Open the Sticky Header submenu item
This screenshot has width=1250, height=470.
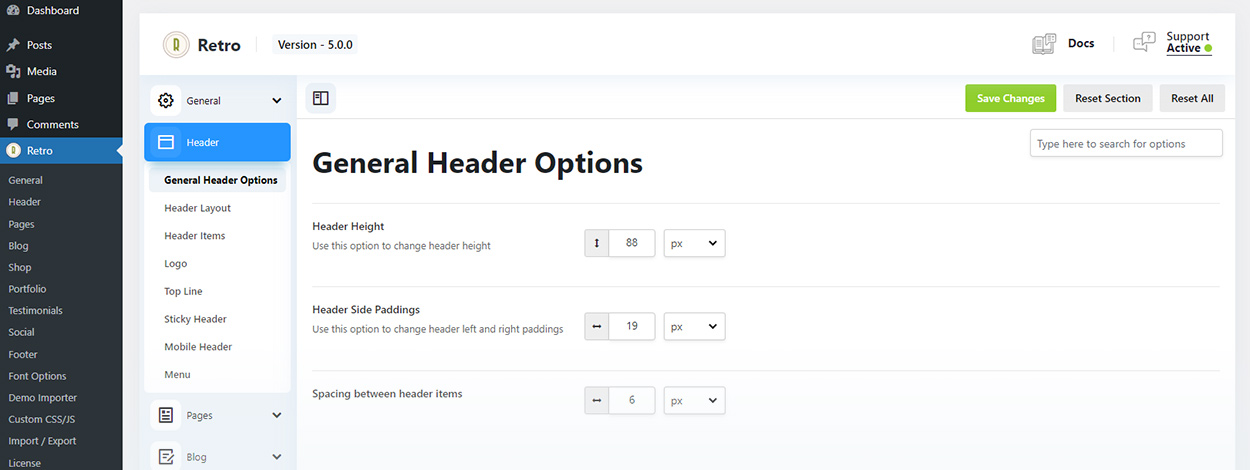tap(196, 319)
